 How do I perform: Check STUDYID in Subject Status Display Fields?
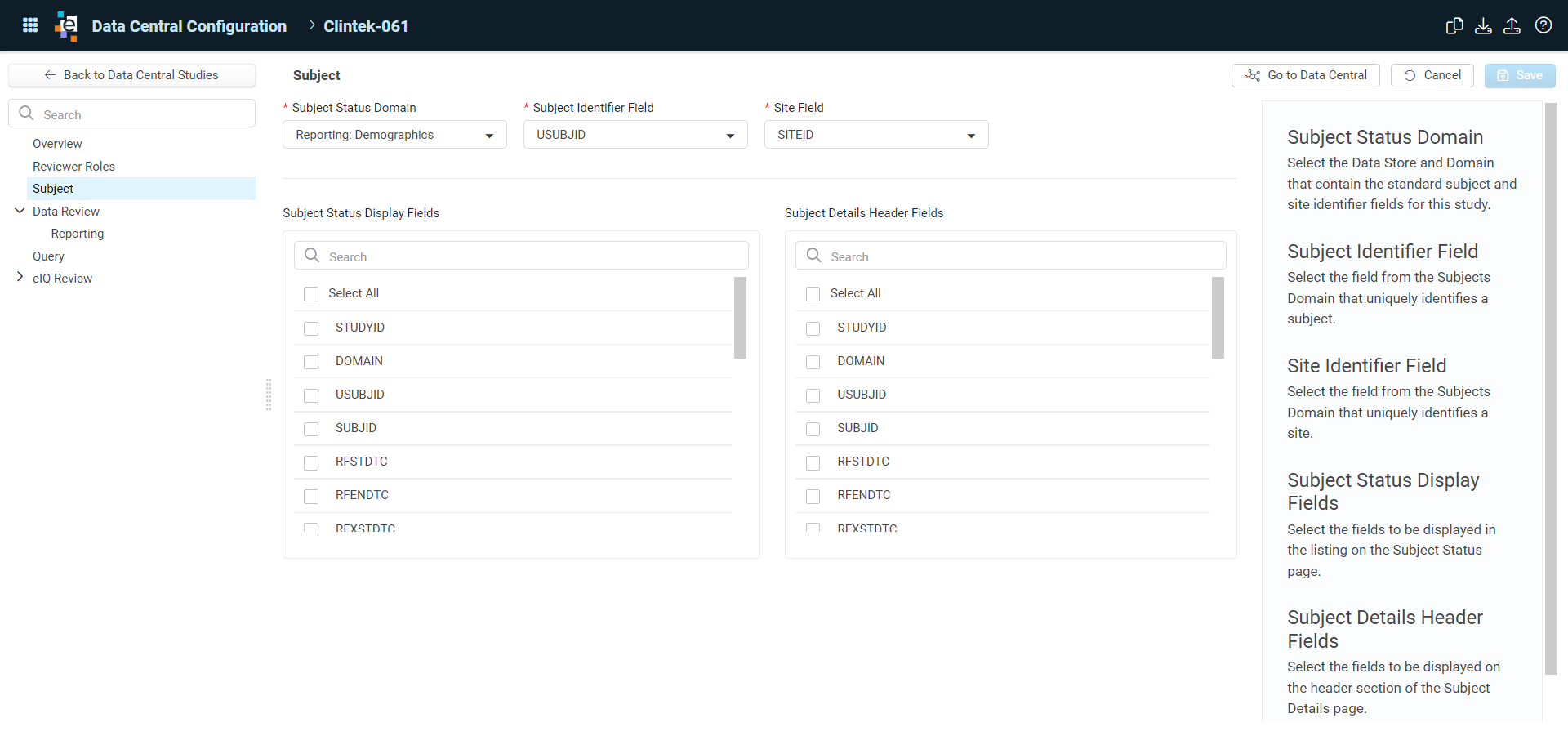coord(311,328)
